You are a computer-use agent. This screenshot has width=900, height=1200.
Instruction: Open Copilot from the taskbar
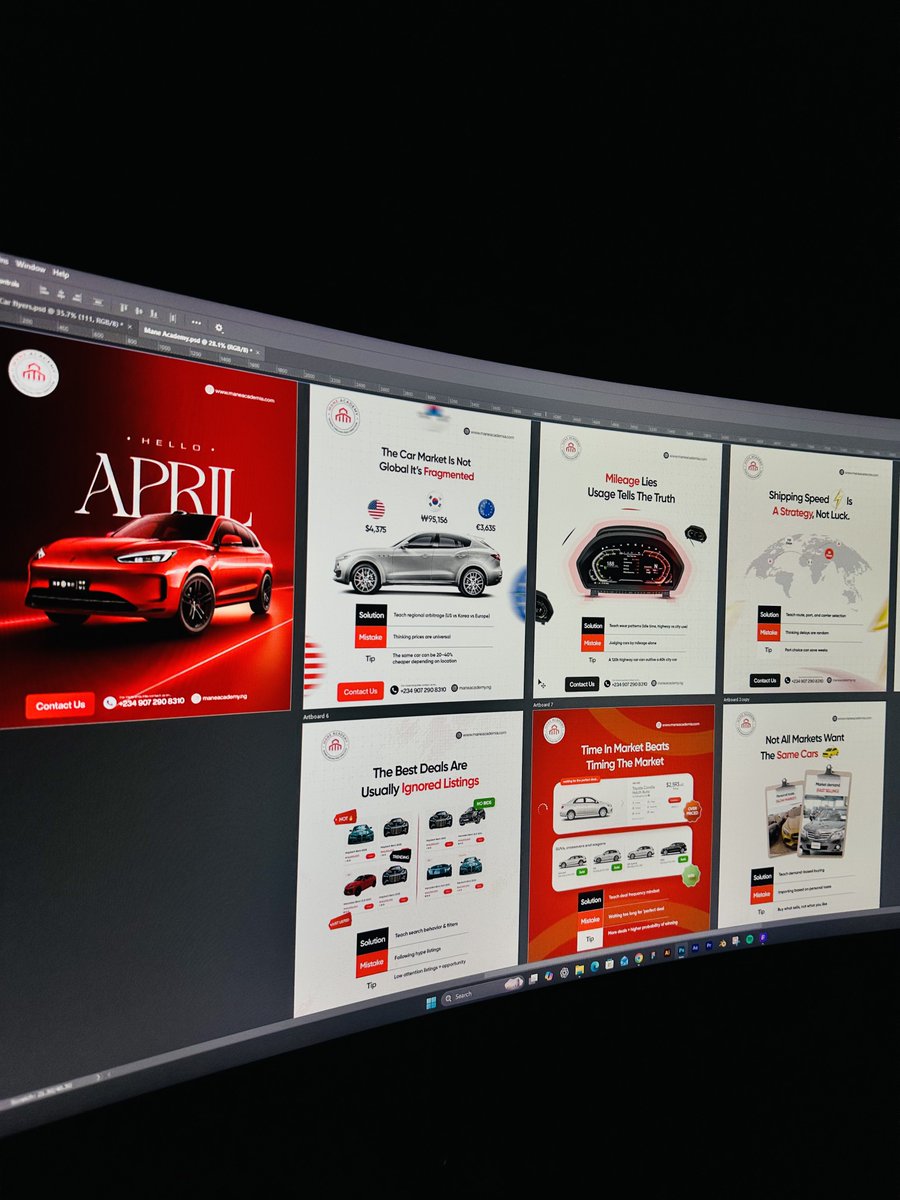point(549,976)
